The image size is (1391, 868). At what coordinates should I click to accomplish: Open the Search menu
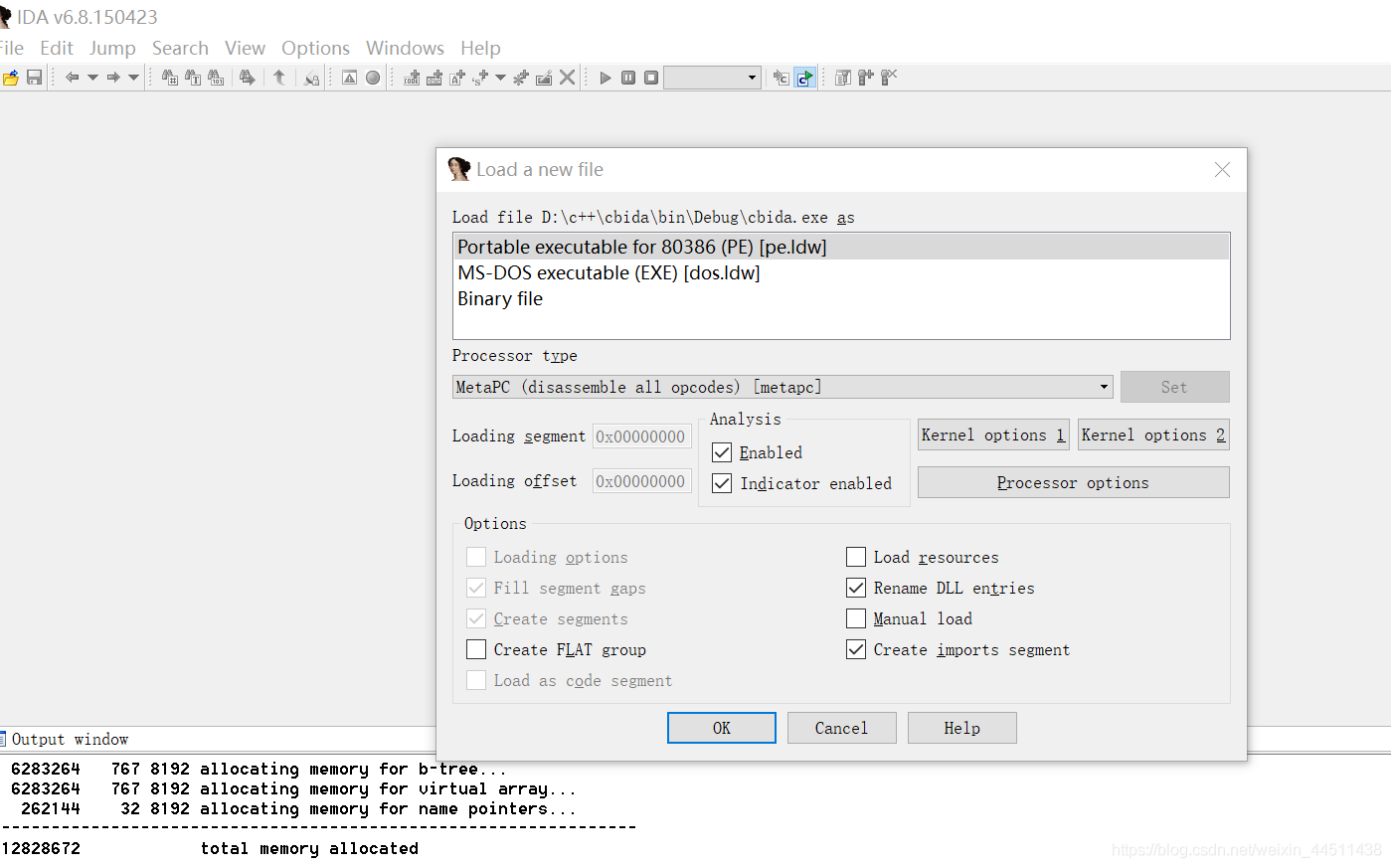coord(180,48)
